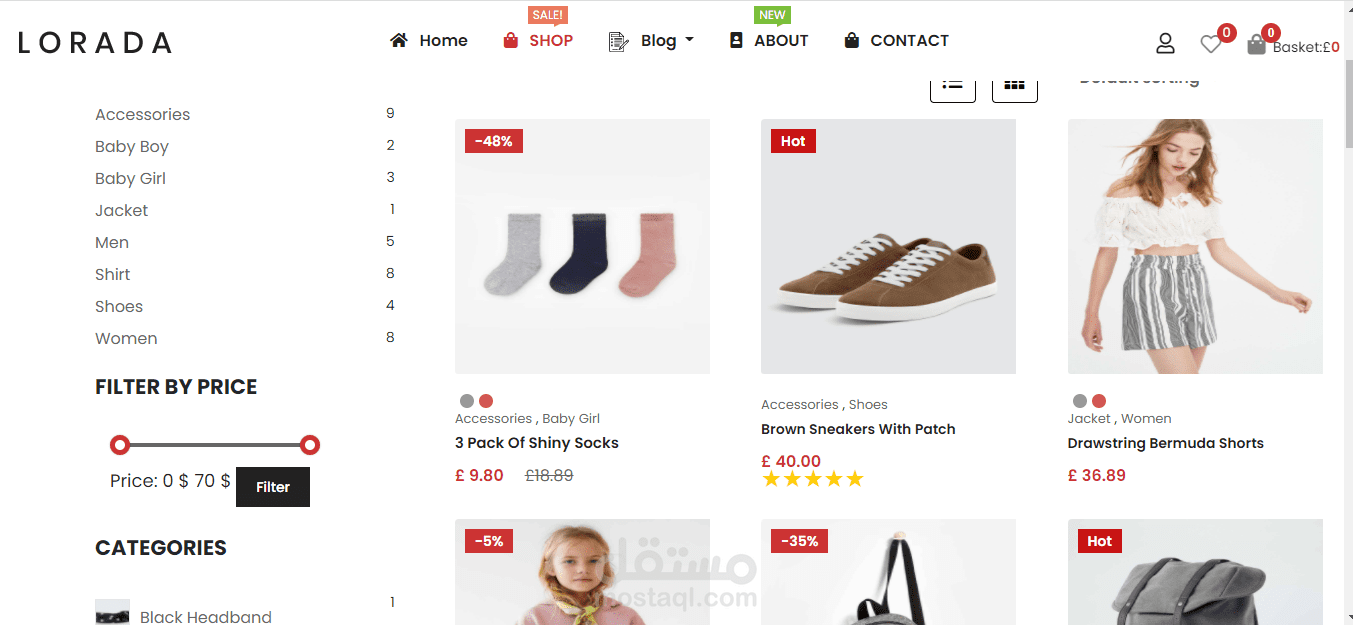The height and width of the screenshot is (625, 1353).
Task: Open the shopping basket icon
Action: [x=1257, y=44]
